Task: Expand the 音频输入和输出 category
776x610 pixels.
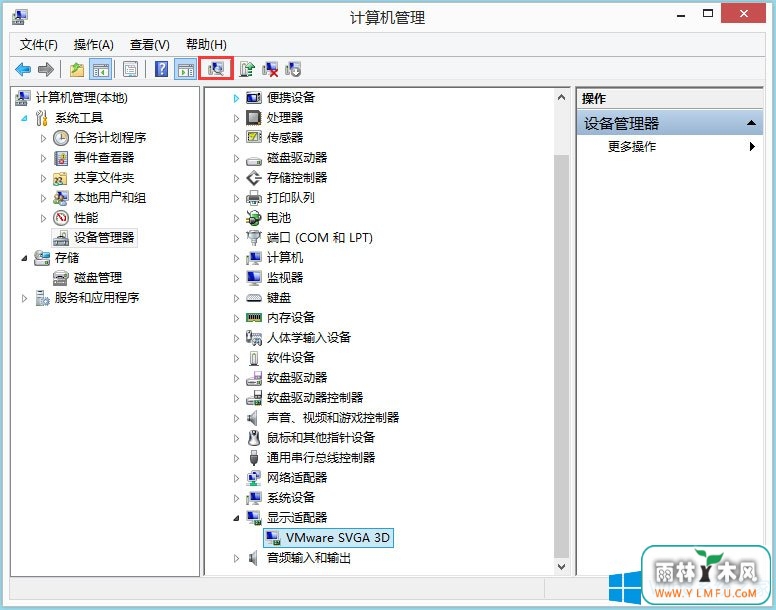Action: tap(236, 559)
